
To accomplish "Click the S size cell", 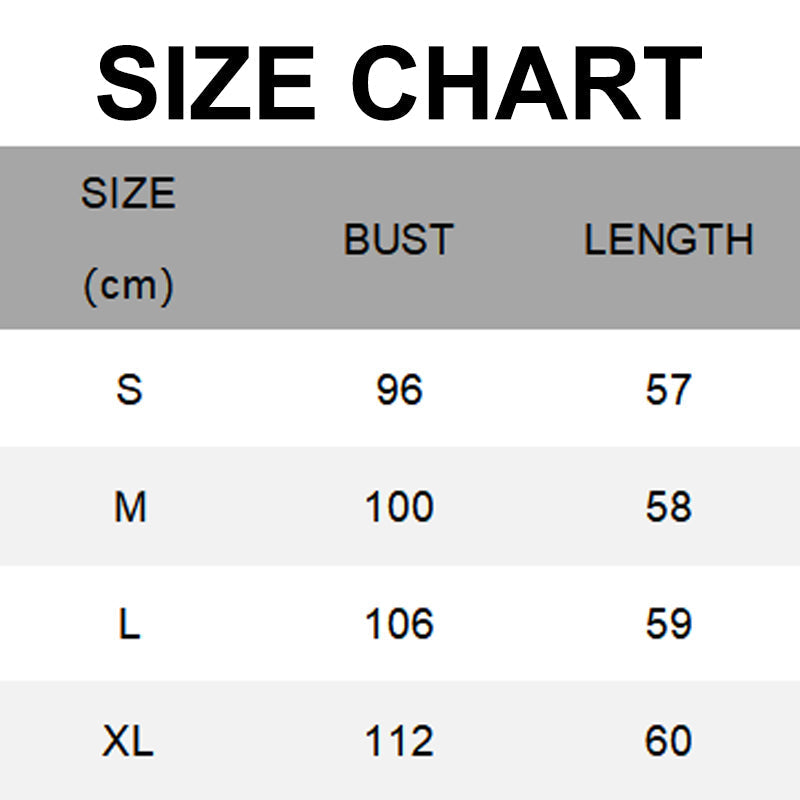I will (x=129, y=389).
